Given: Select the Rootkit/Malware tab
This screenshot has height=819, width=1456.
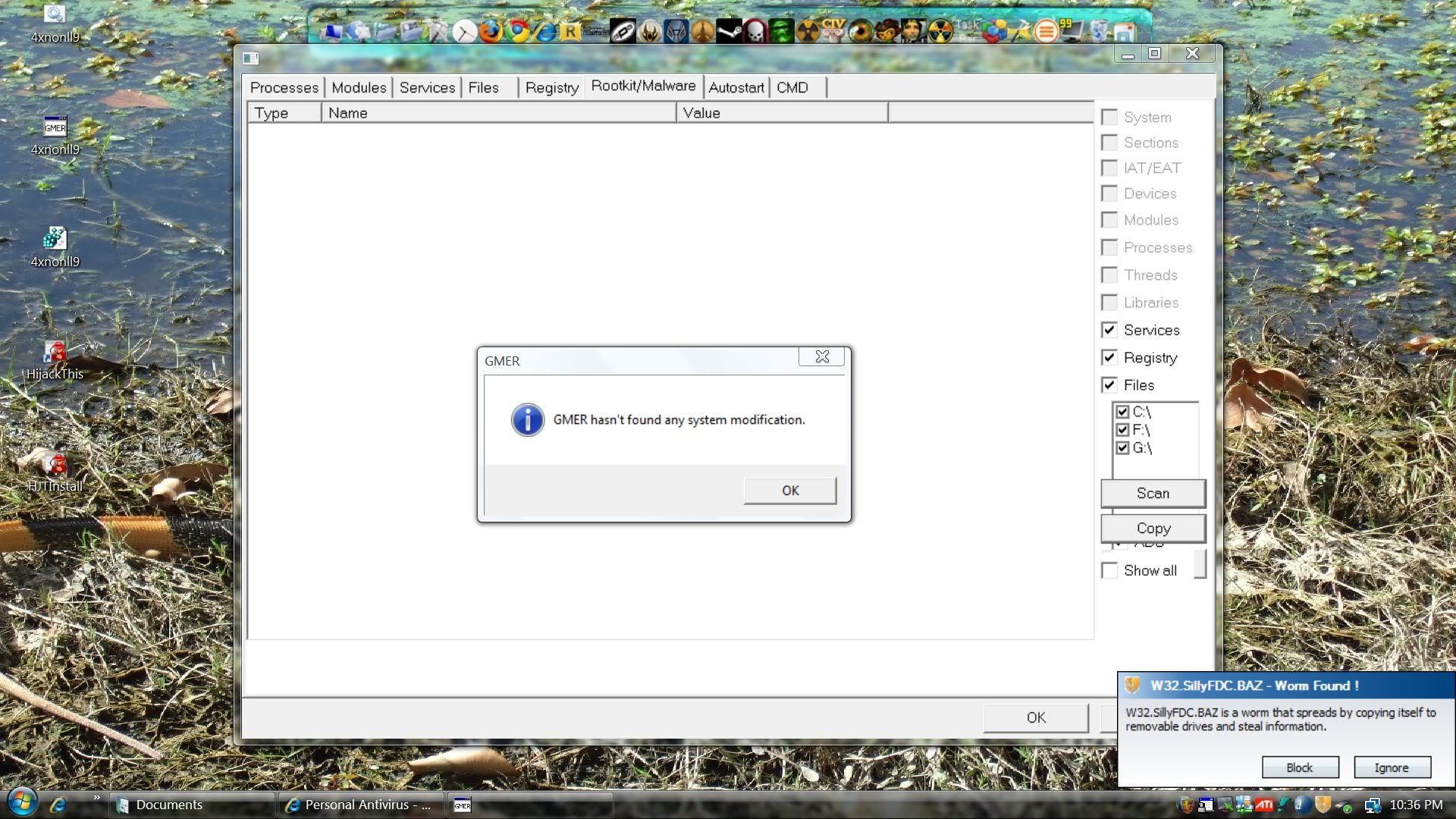Looking at the screenshot, I should coord(643,86).
